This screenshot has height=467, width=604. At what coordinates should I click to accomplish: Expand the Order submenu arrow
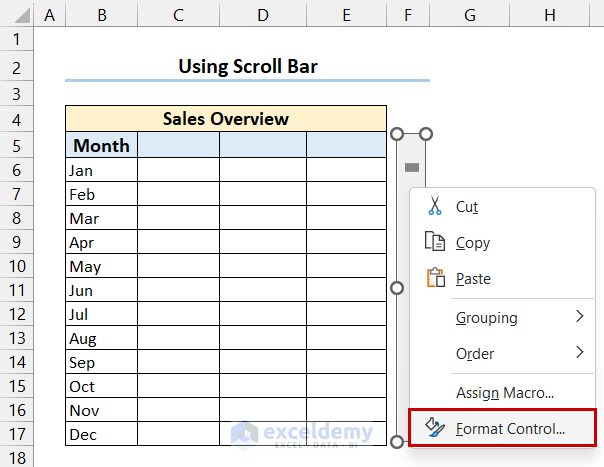tap(579, 353)
